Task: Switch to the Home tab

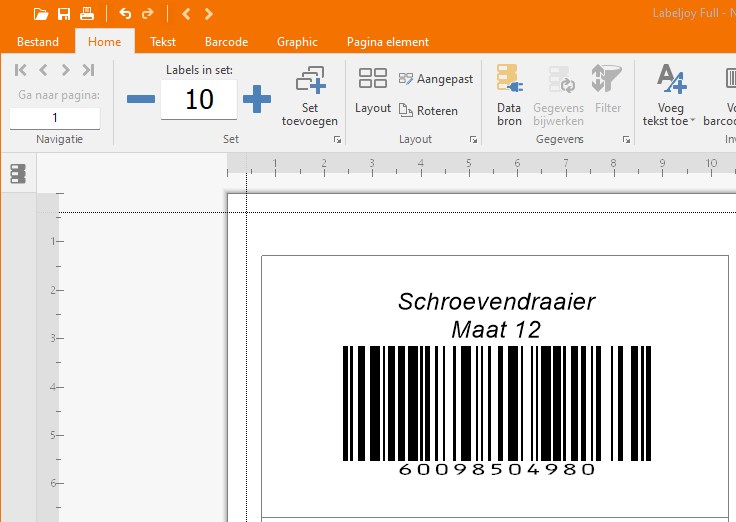Action: (105, 42)
